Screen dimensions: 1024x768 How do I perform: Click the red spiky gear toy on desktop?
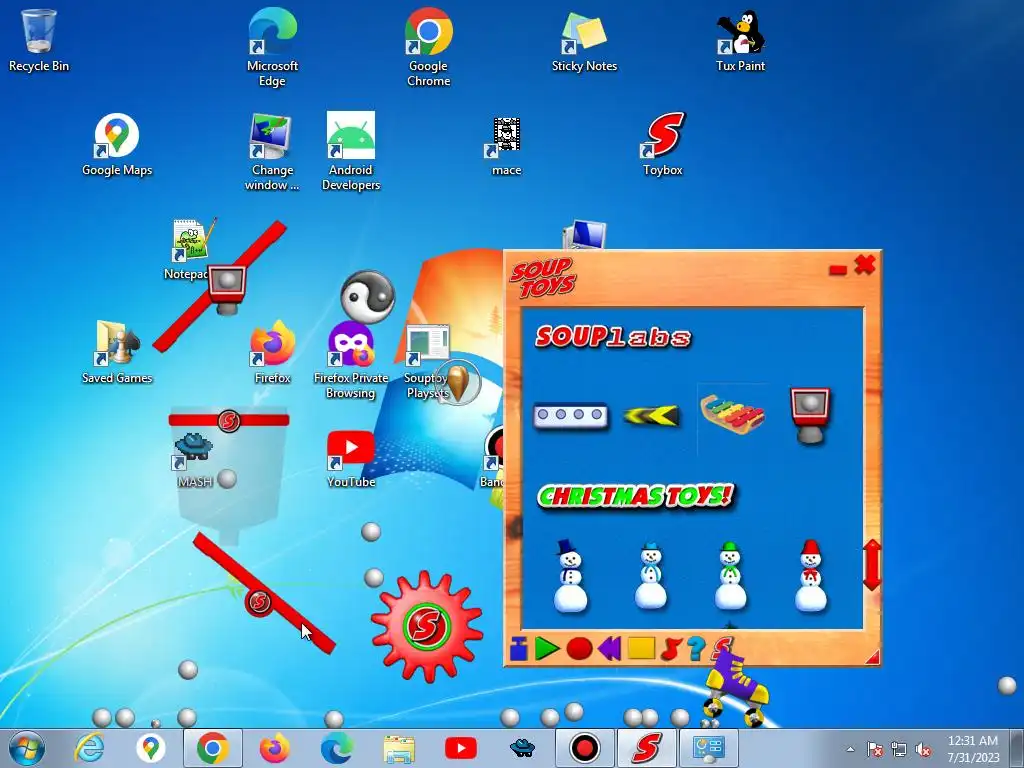[x=426, y=626]
